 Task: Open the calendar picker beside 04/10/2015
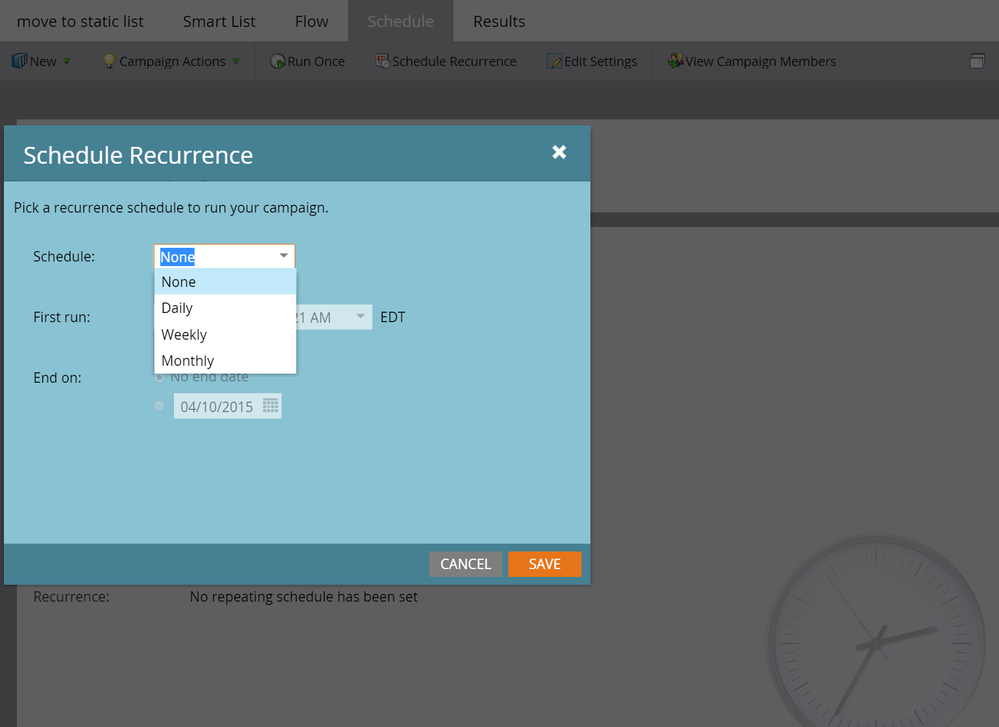click(x=270, y=406)
